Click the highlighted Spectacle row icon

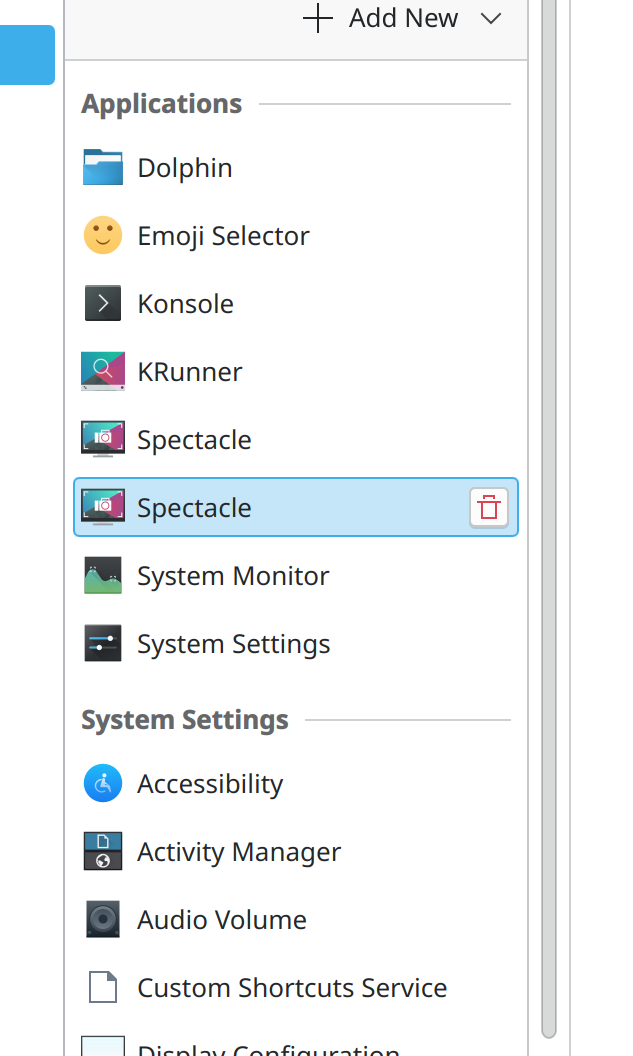point(102,507)
